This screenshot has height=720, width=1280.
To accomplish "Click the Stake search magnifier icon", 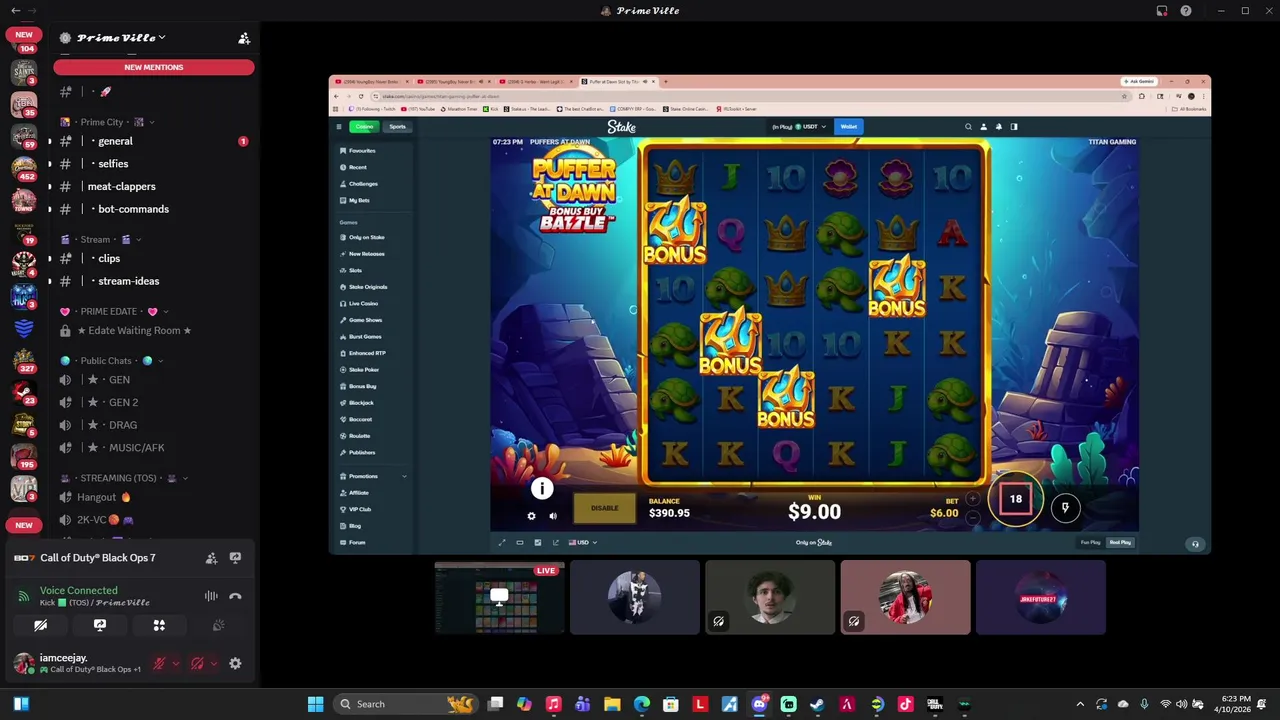I will (968, 127).
